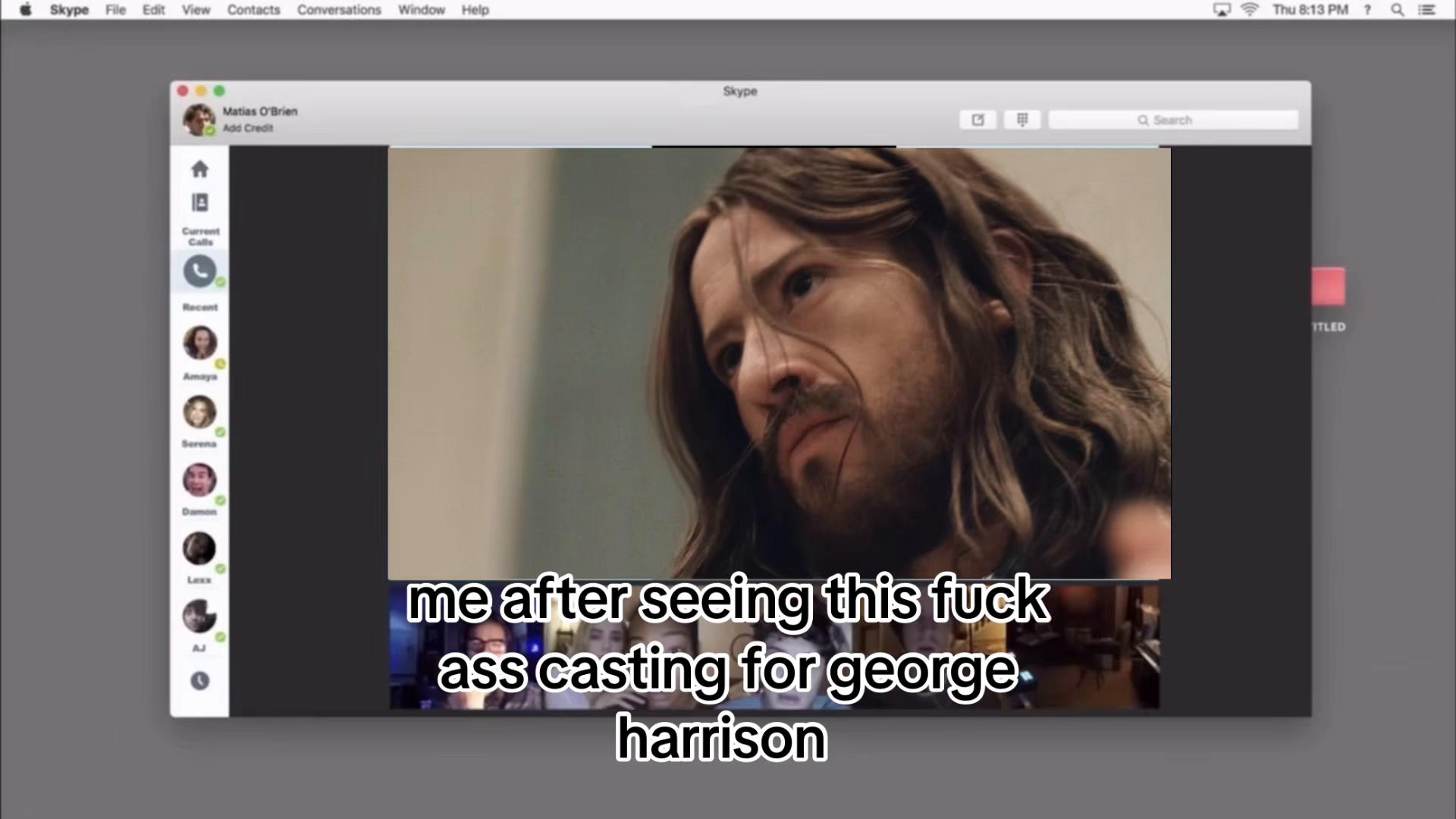Open the dial pad
Screen dimensions: 1456x819
[x=1022, y=120]
